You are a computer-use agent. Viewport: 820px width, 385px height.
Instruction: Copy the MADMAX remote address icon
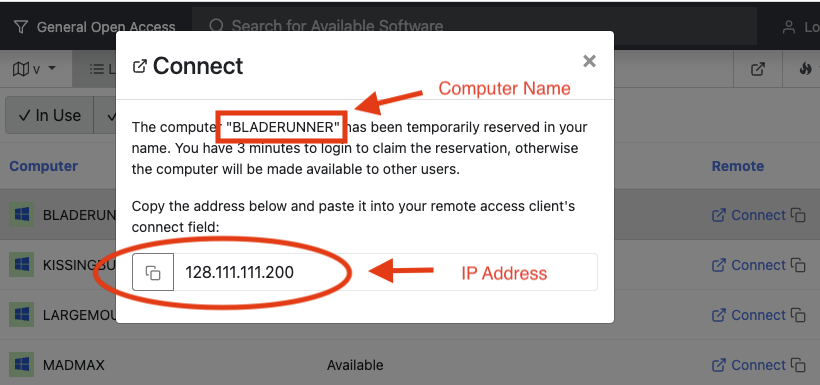[x=798, y=365]
